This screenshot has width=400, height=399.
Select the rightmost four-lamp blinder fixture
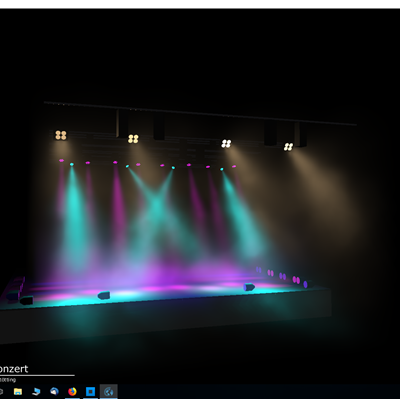288,147
